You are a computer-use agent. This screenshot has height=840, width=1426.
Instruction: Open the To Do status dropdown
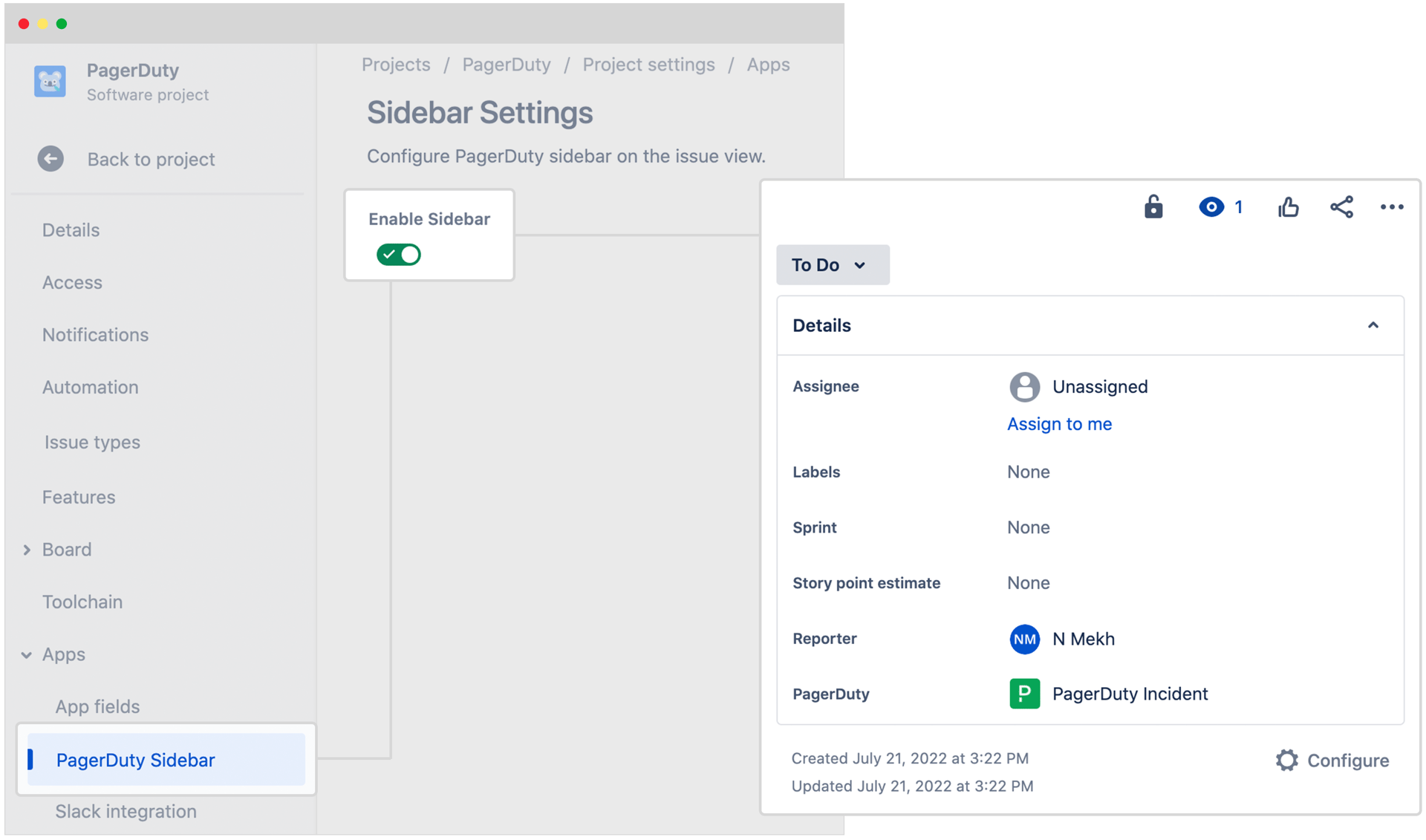coord(833,265)
